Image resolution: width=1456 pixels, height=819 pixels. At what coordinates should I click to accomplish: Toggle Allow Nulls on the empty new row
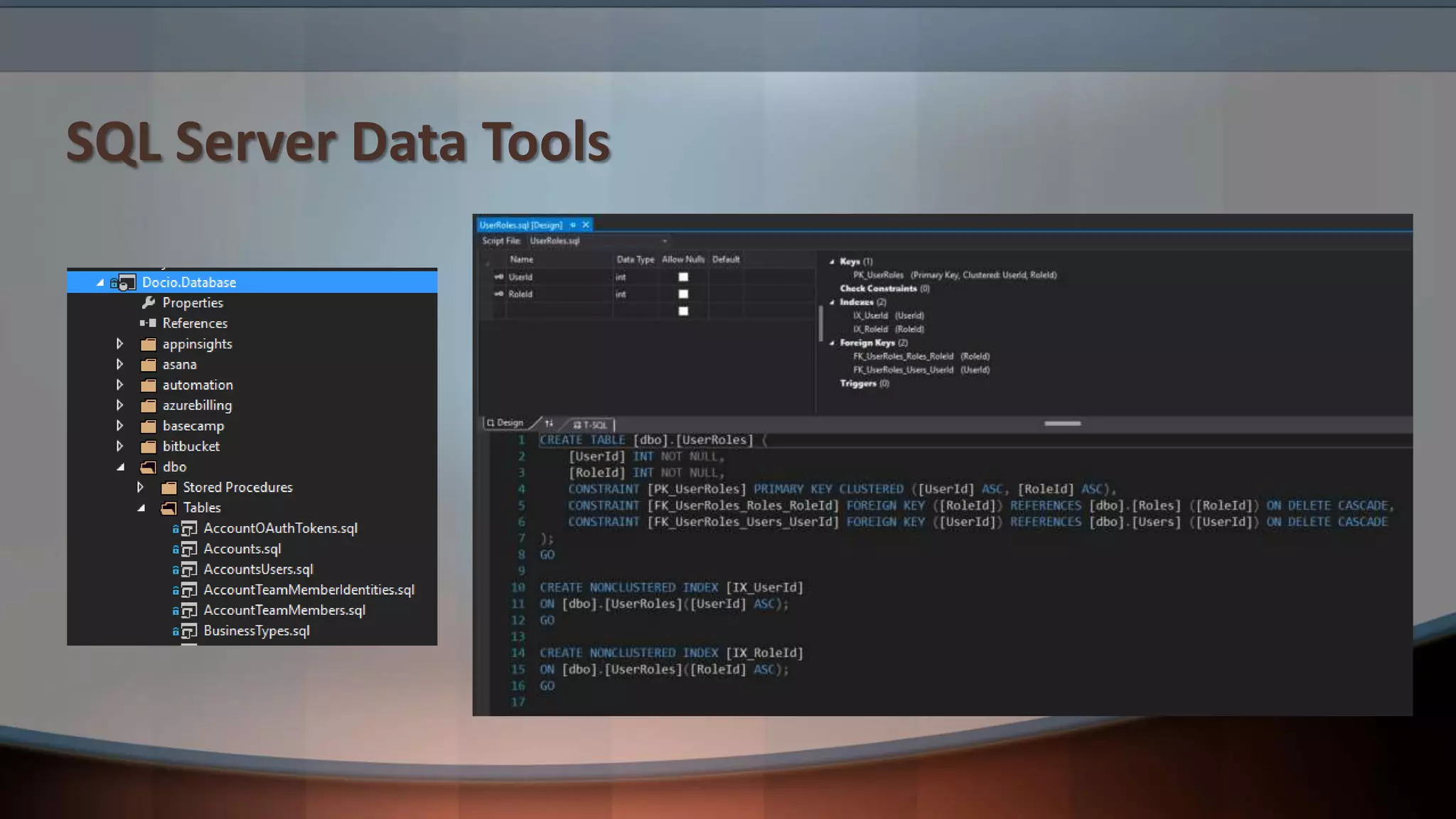pos(683,311)
